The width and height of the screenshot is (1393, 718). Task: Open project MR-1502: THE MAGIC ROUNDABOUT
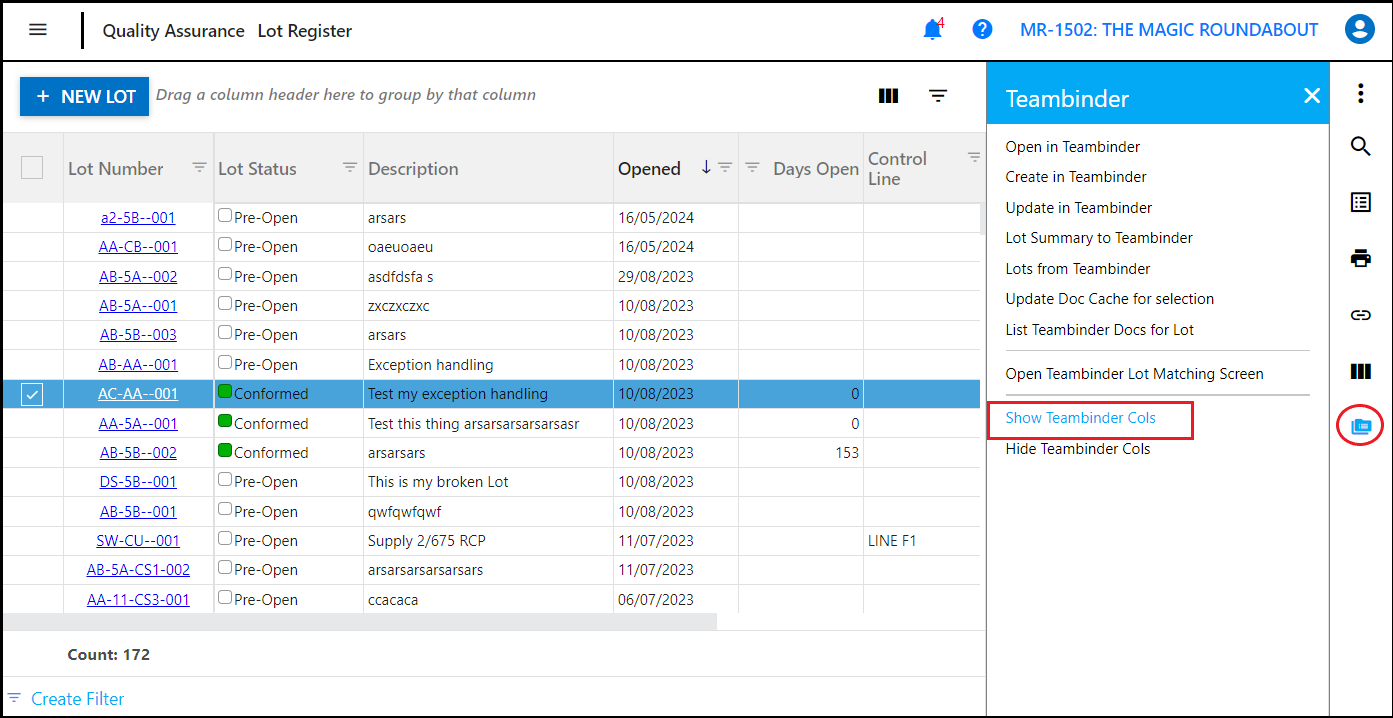point(1169,30)
